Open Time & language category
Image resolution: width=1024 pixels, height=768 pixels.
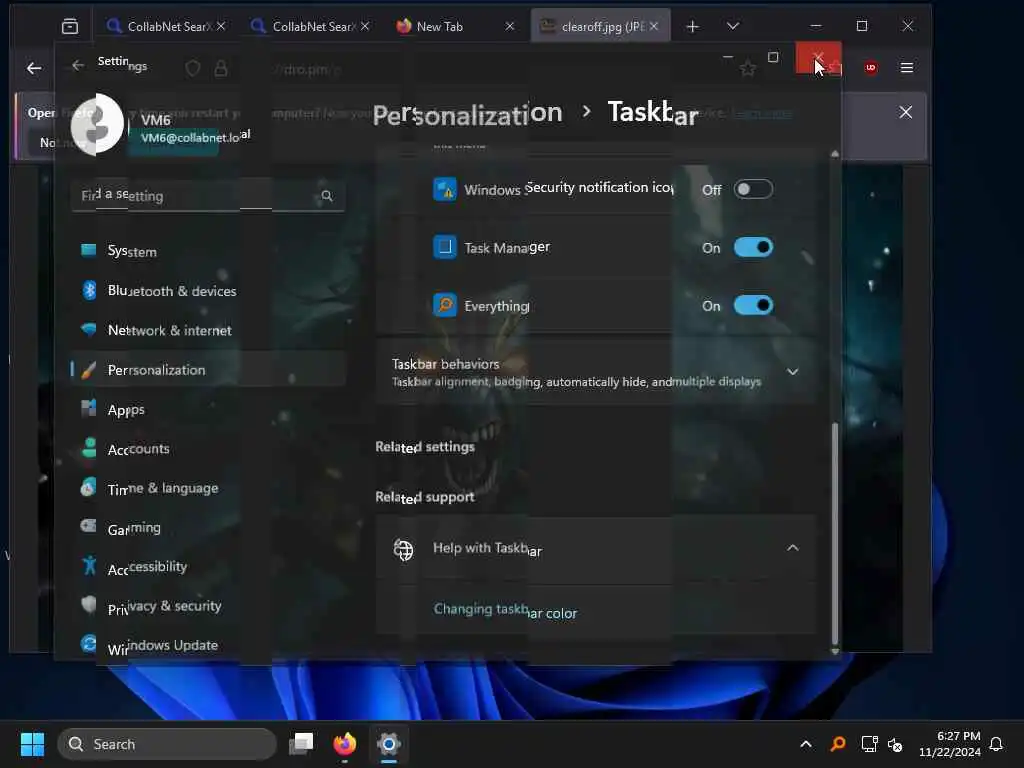[208, 488]
